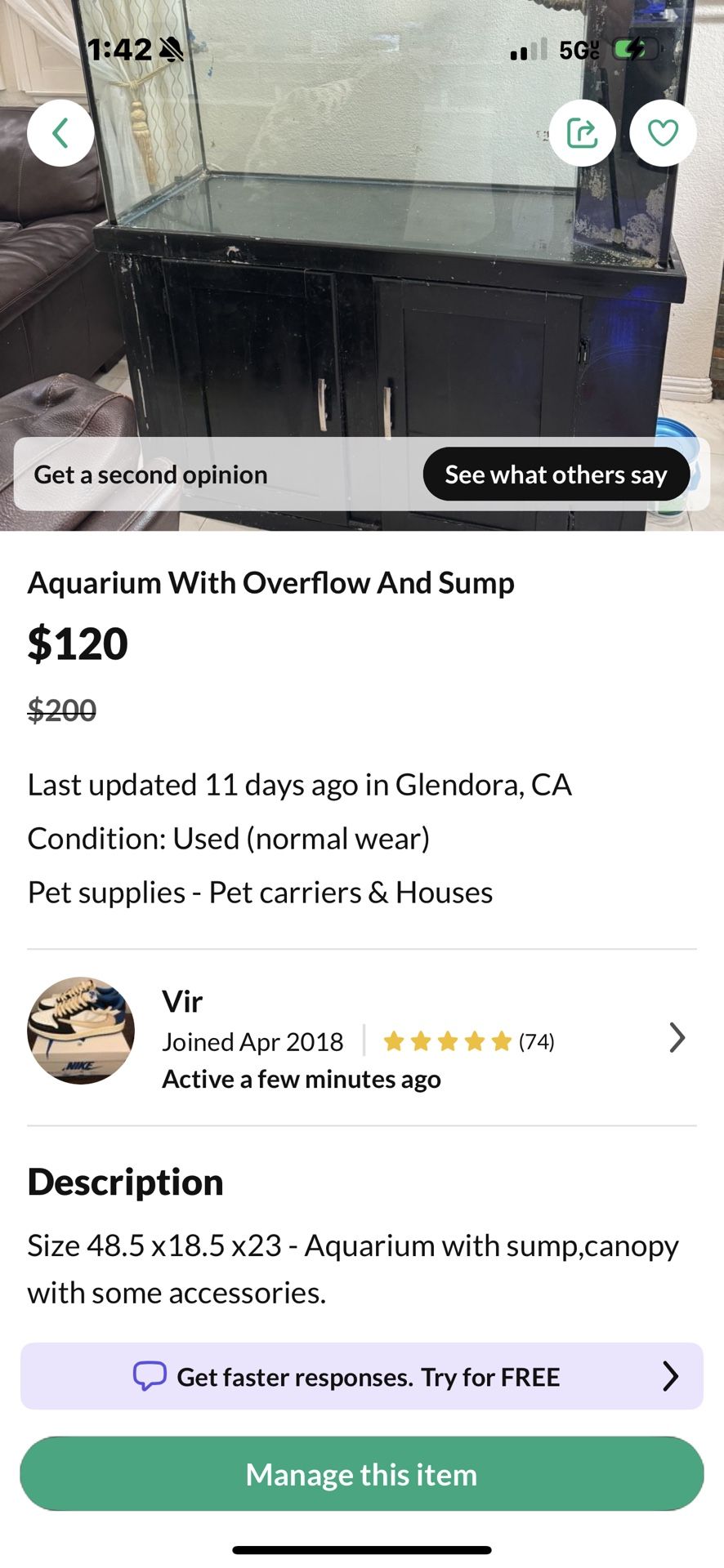The height and width of the screenshot is (1568, 724).
Task: View the seller's five-star rating
Action: (x=447, y=1041)
